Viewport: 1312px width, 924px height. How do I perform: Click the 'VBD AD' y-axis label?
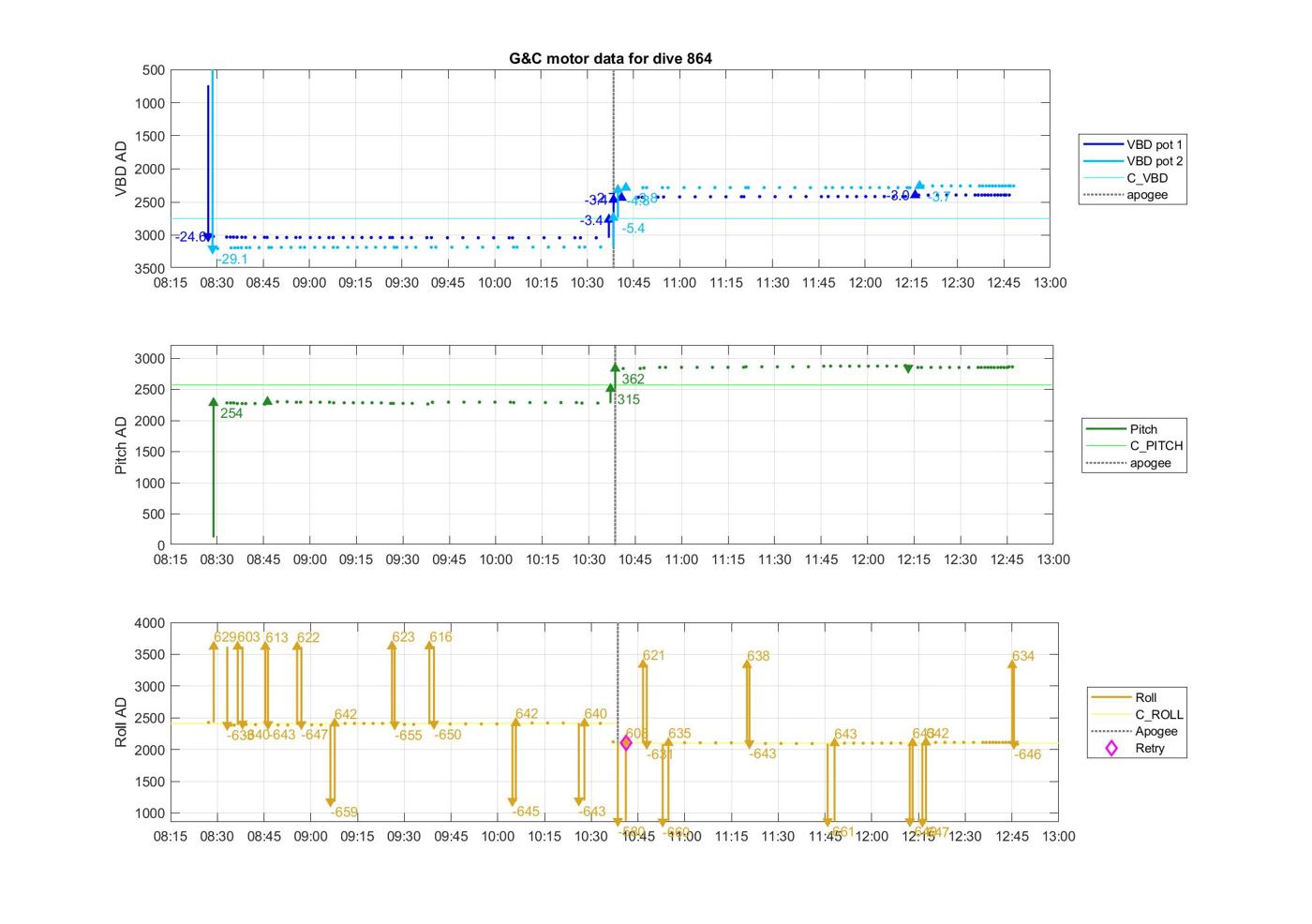tap(121, 169)
